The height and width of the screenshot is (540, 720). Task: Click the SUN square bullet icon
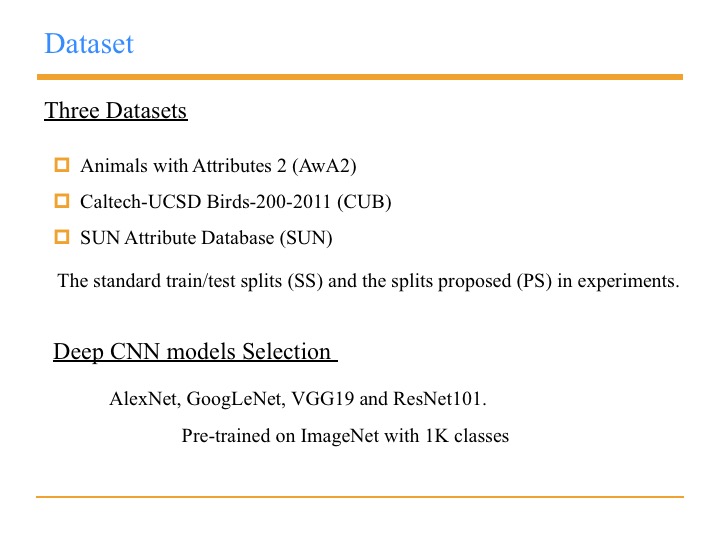[x=62, y=237]
